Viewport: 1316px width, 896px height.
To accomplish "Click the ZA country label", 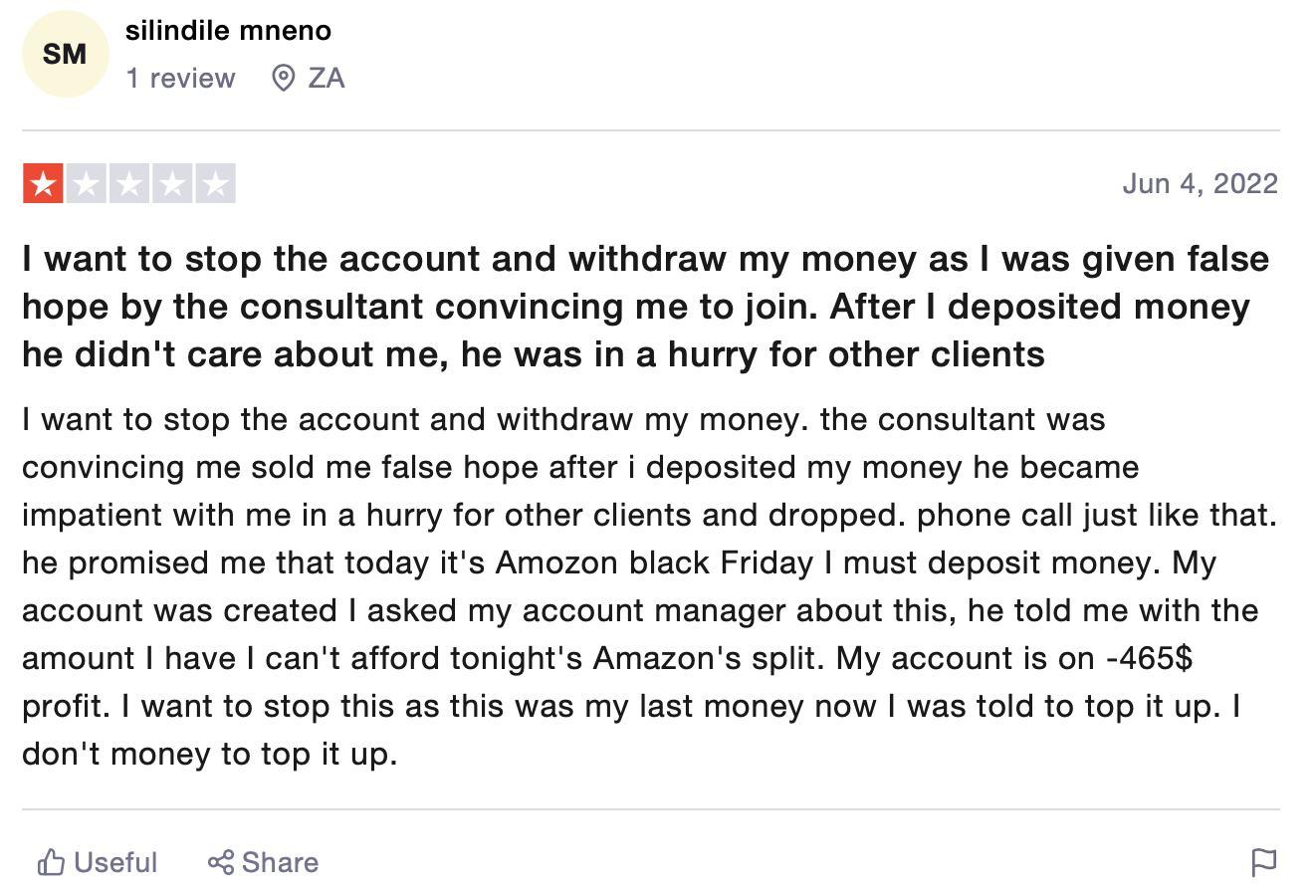I will (x=326, y=78).
